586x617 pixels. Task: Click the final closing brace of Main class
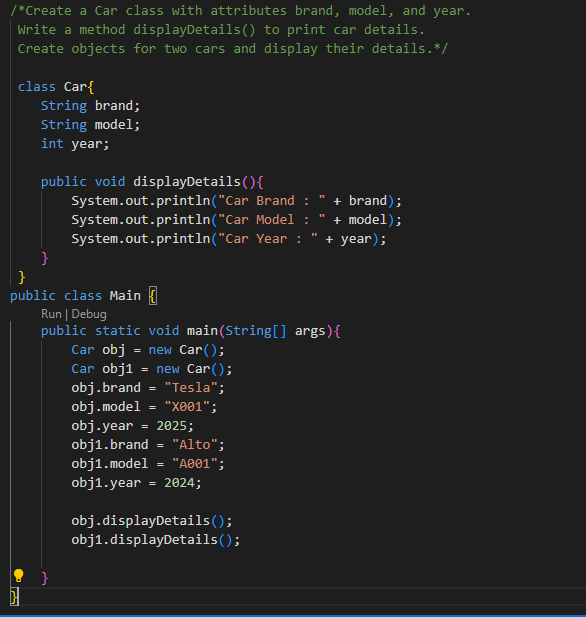pos(14,597)
